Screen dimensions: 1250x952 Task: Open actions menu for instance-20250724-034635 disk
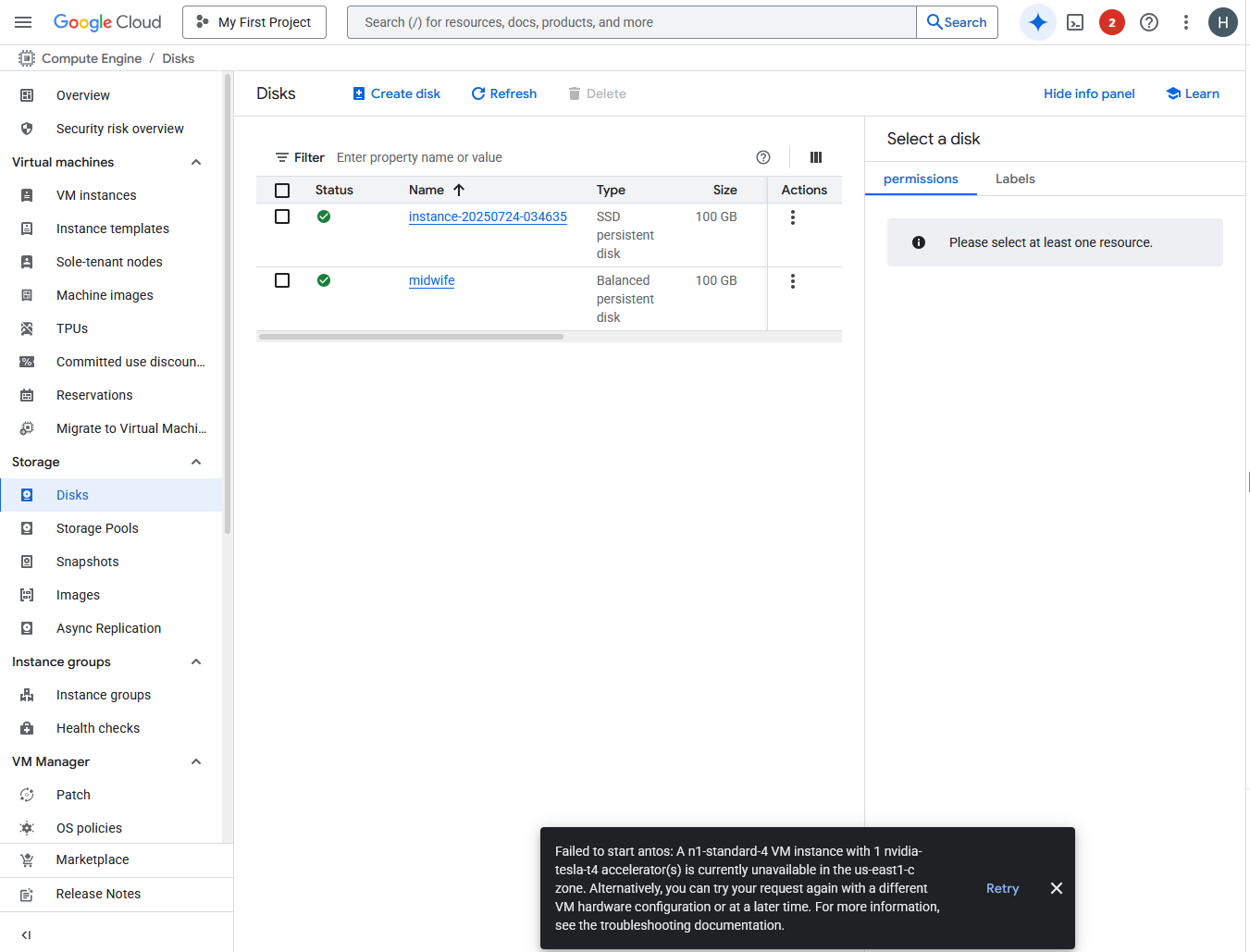tap(793, 217)
